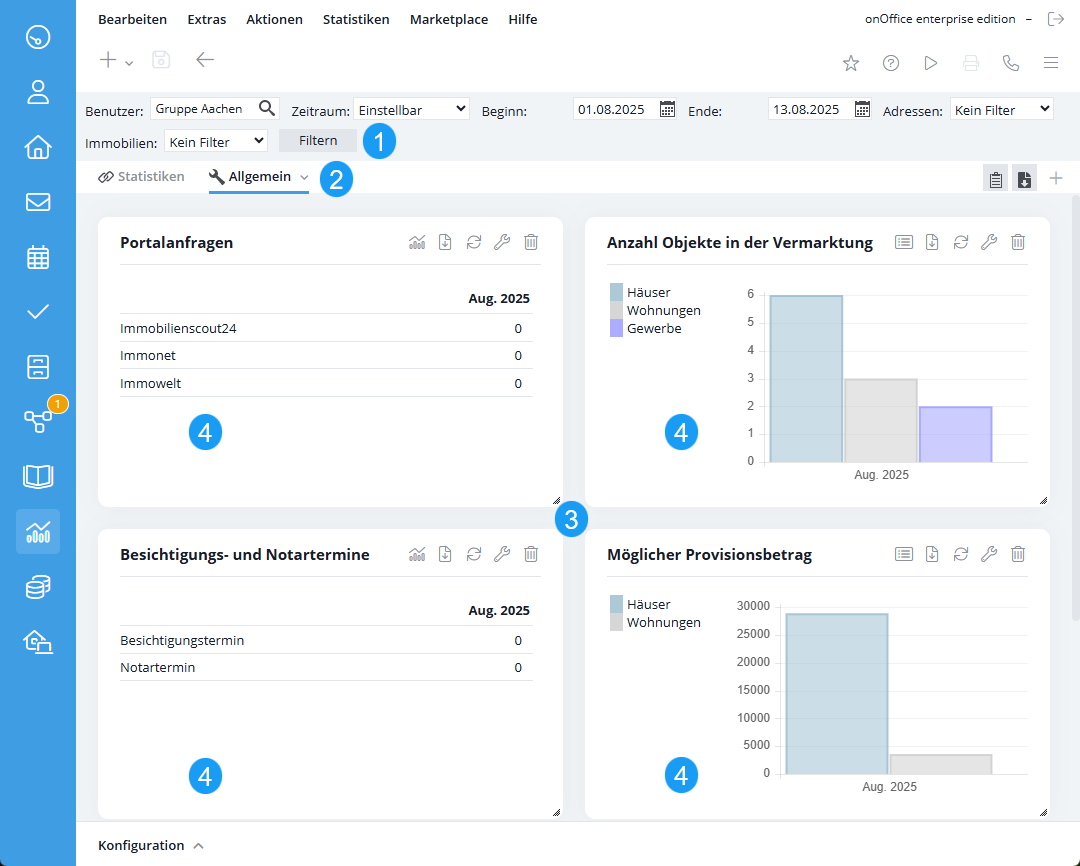
Task: Click the Filtern button
Action: pos(318,140)
